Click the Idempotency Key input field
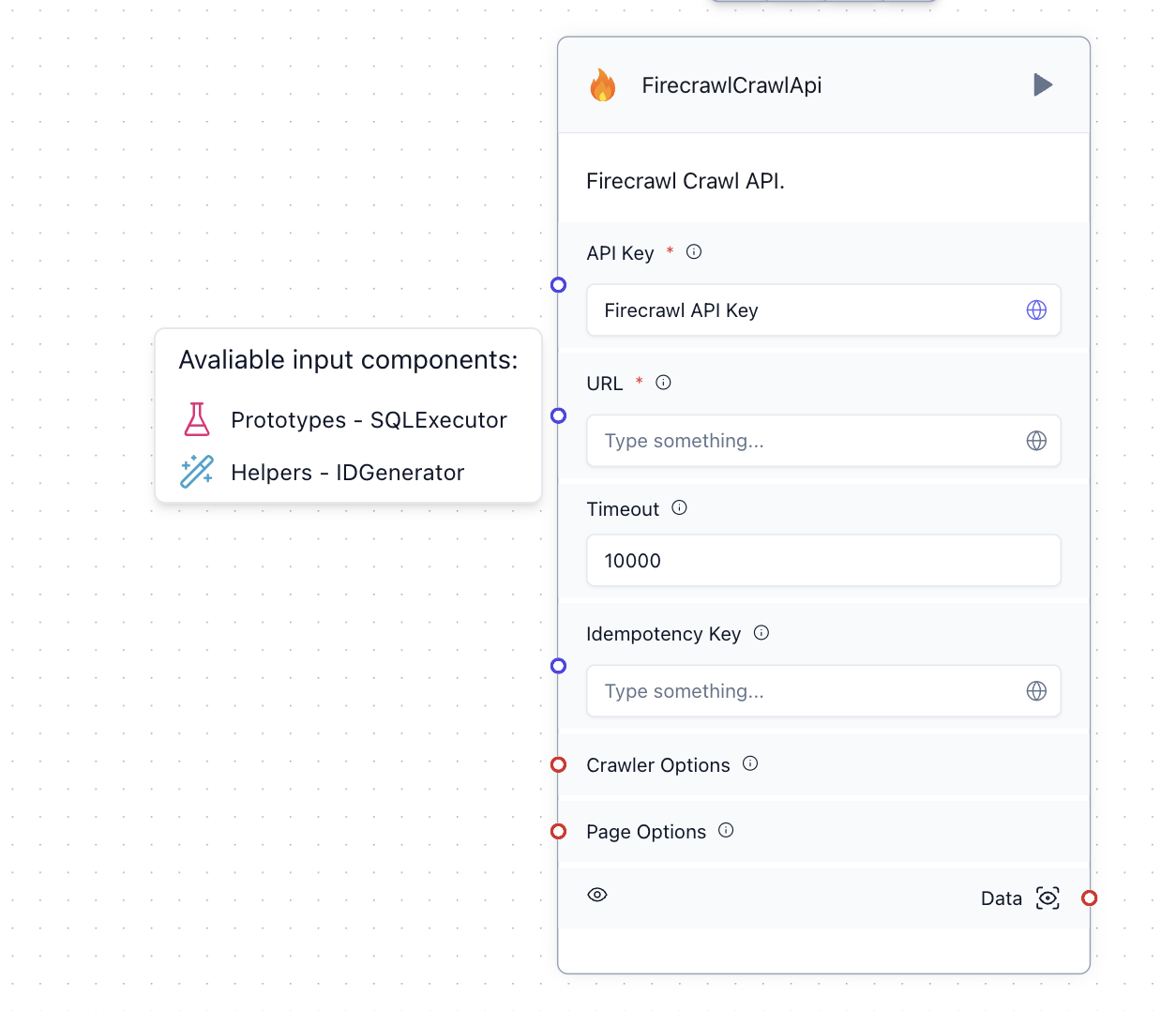Image resolution: width=1176 pixels, height=1011 pixels. (x=807, y=691)
